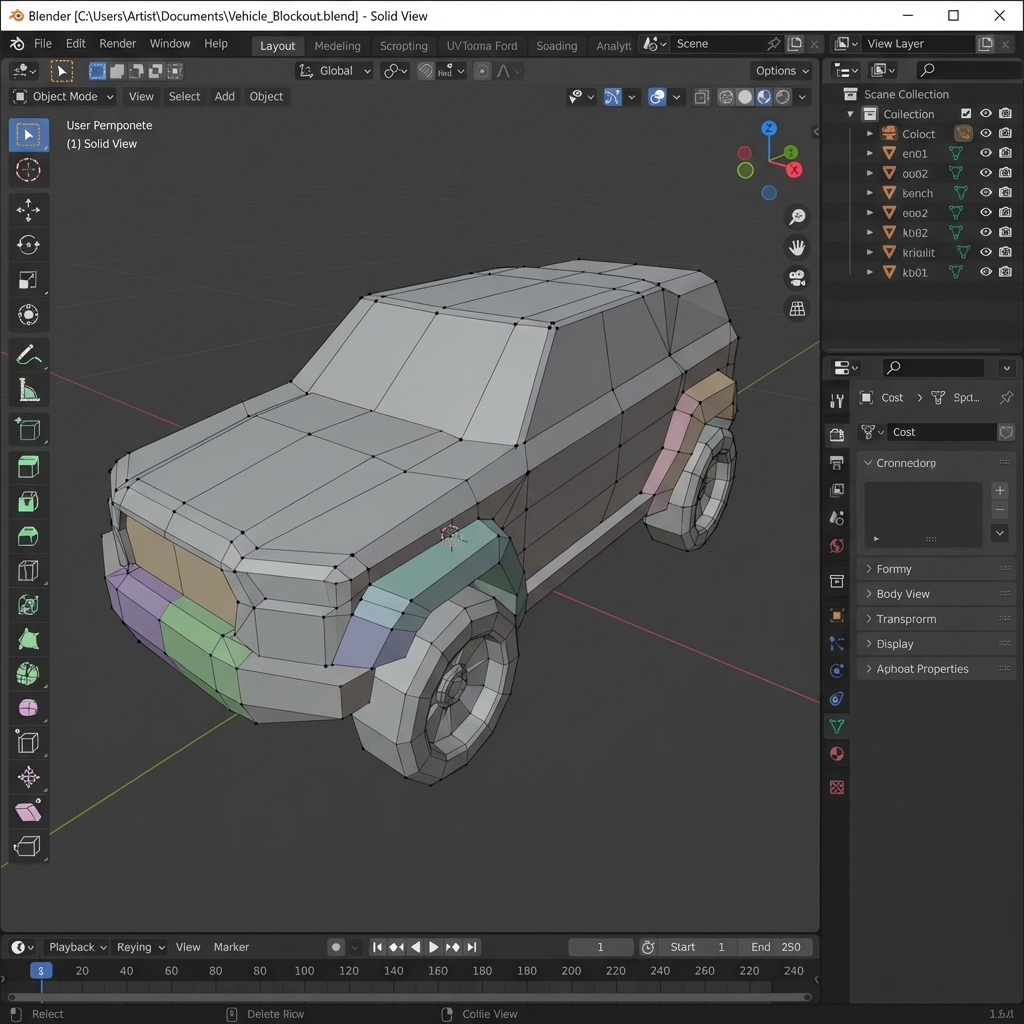1024x1024 pixels.
Task: Select the Annotate tool in the left toolbar
Action: click(28, 353)
